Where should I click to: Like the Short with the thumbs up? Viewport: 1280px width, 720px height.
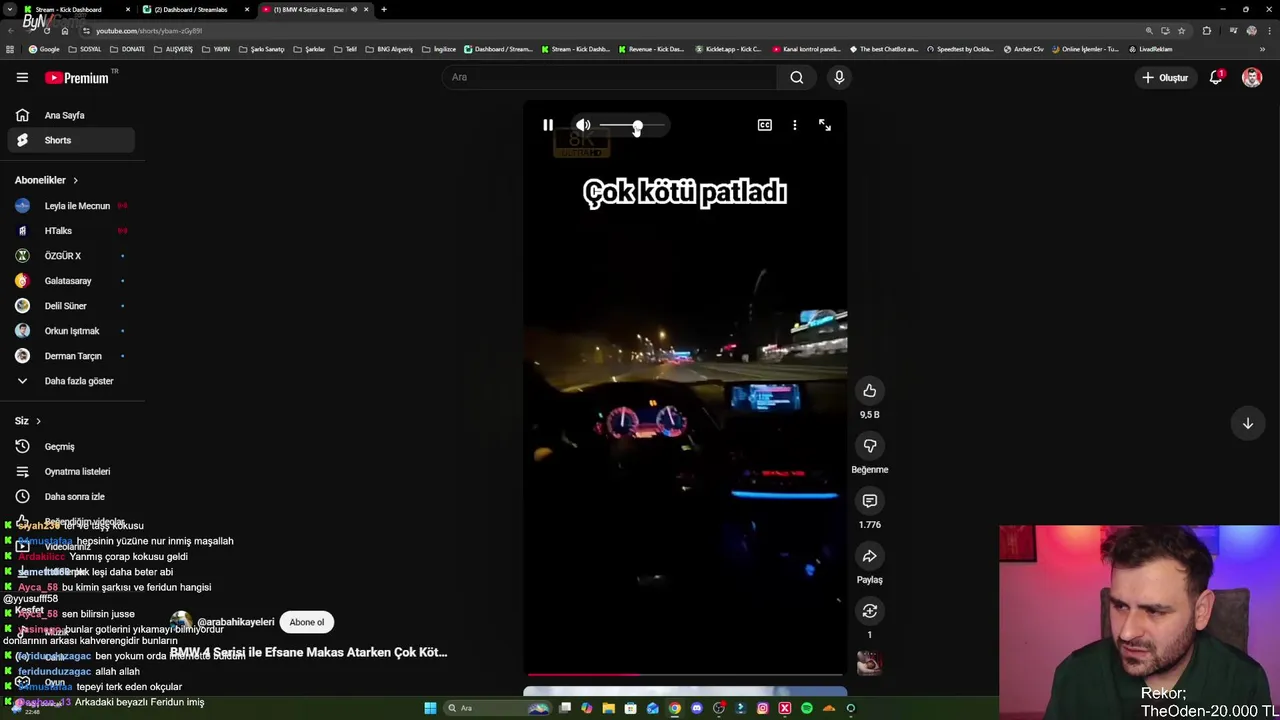870,391
